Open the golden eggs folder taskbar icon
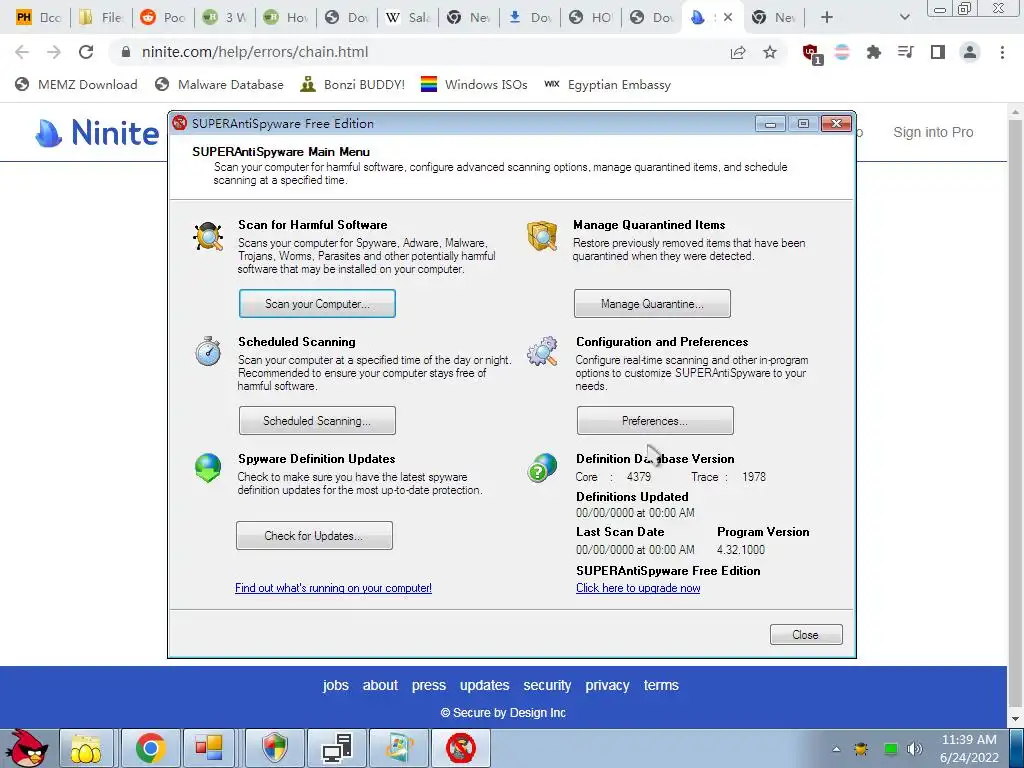Screen dimensions: 1024x768 pyautogui.click(x=87, y=748)
